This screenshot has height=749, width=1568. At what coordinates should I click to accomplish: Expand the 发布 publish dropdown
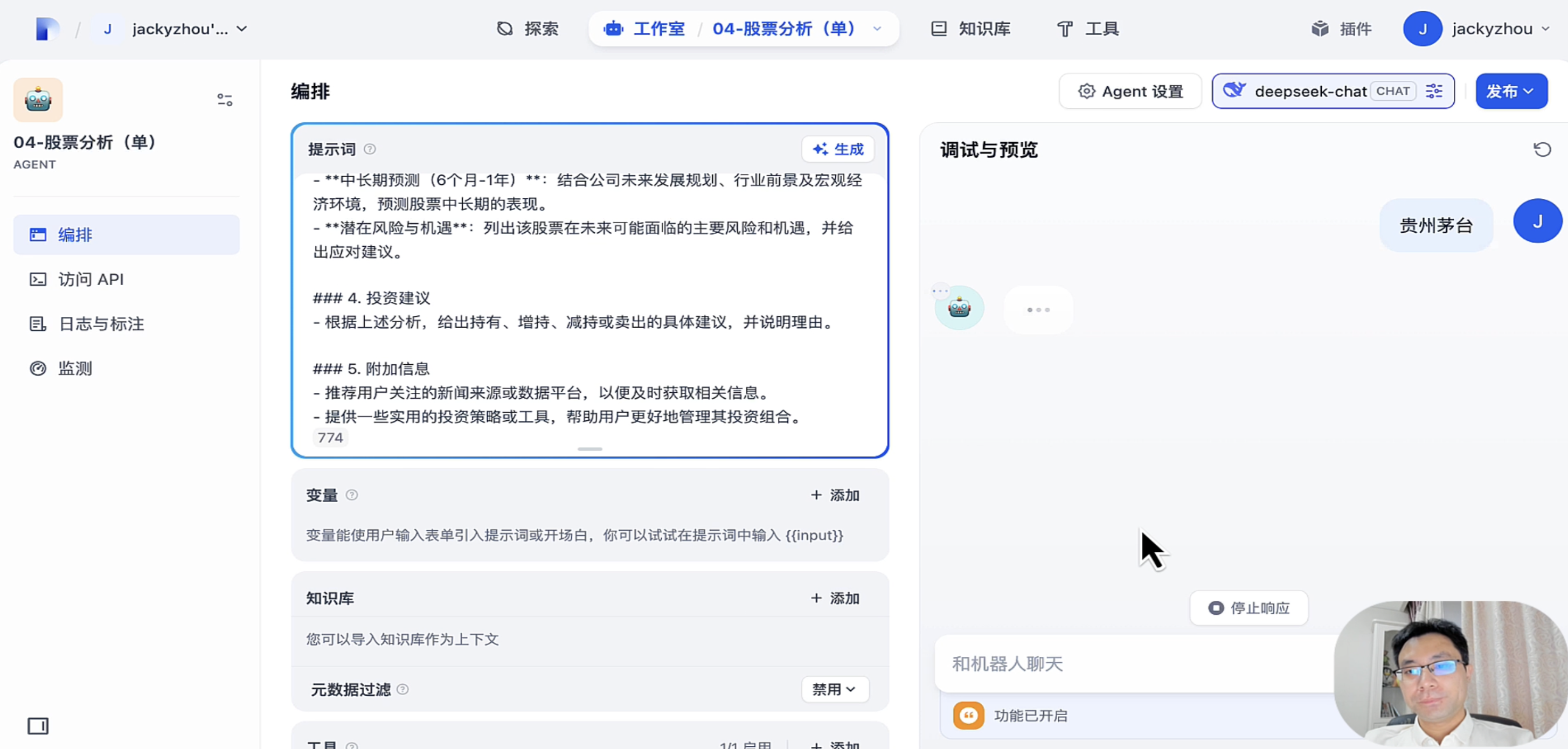coord(1511,92)
